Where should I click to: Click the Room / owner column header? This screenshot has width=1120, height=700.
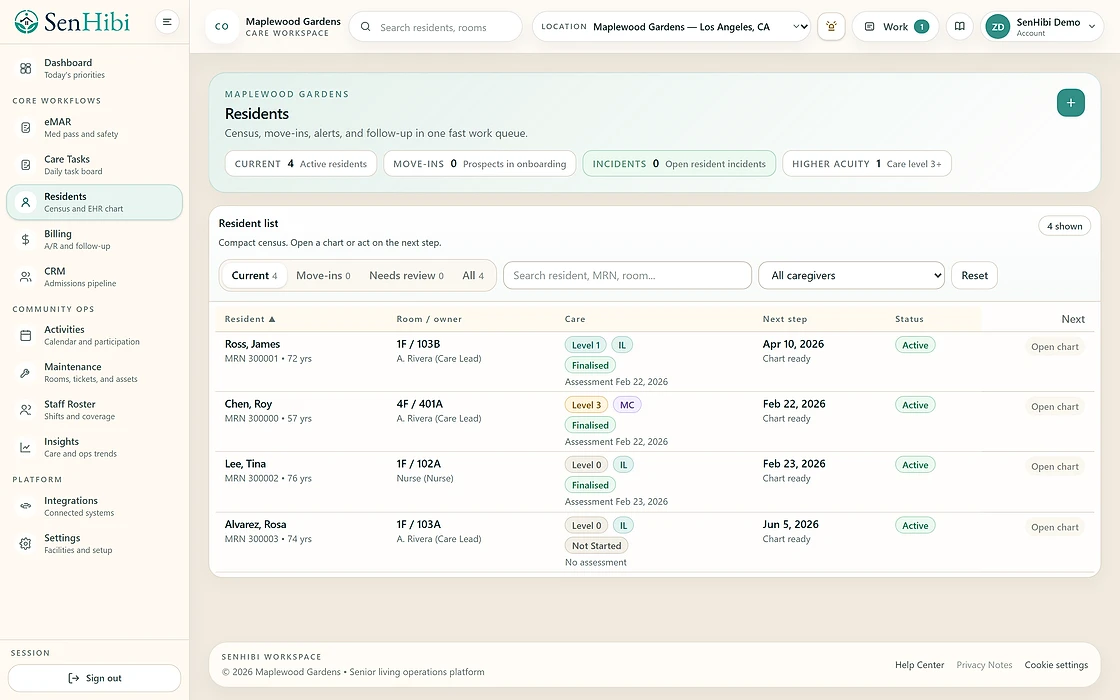pos(429,319)
